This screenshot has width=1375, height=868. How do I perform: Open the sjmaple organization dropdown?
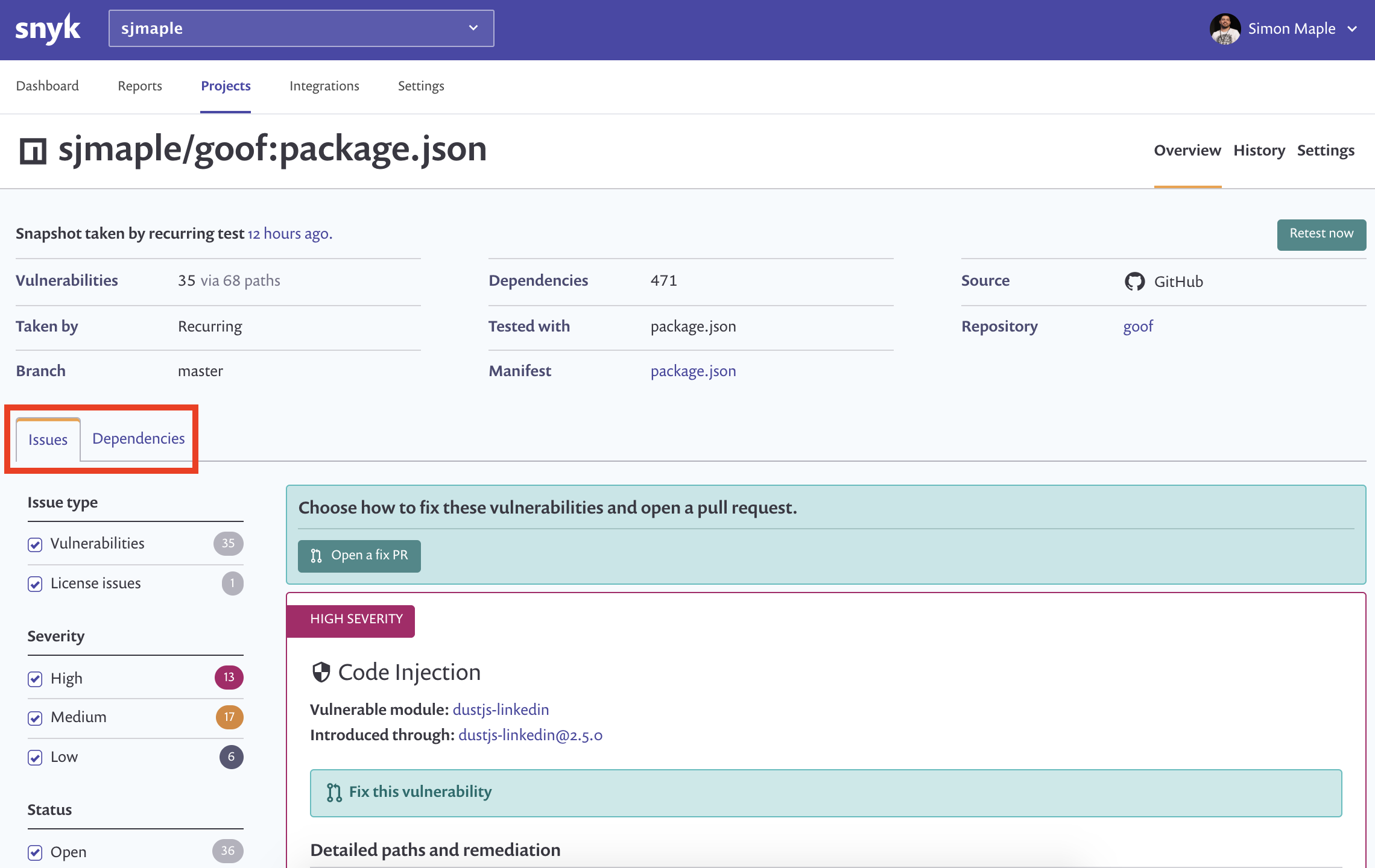click(301, 28)
